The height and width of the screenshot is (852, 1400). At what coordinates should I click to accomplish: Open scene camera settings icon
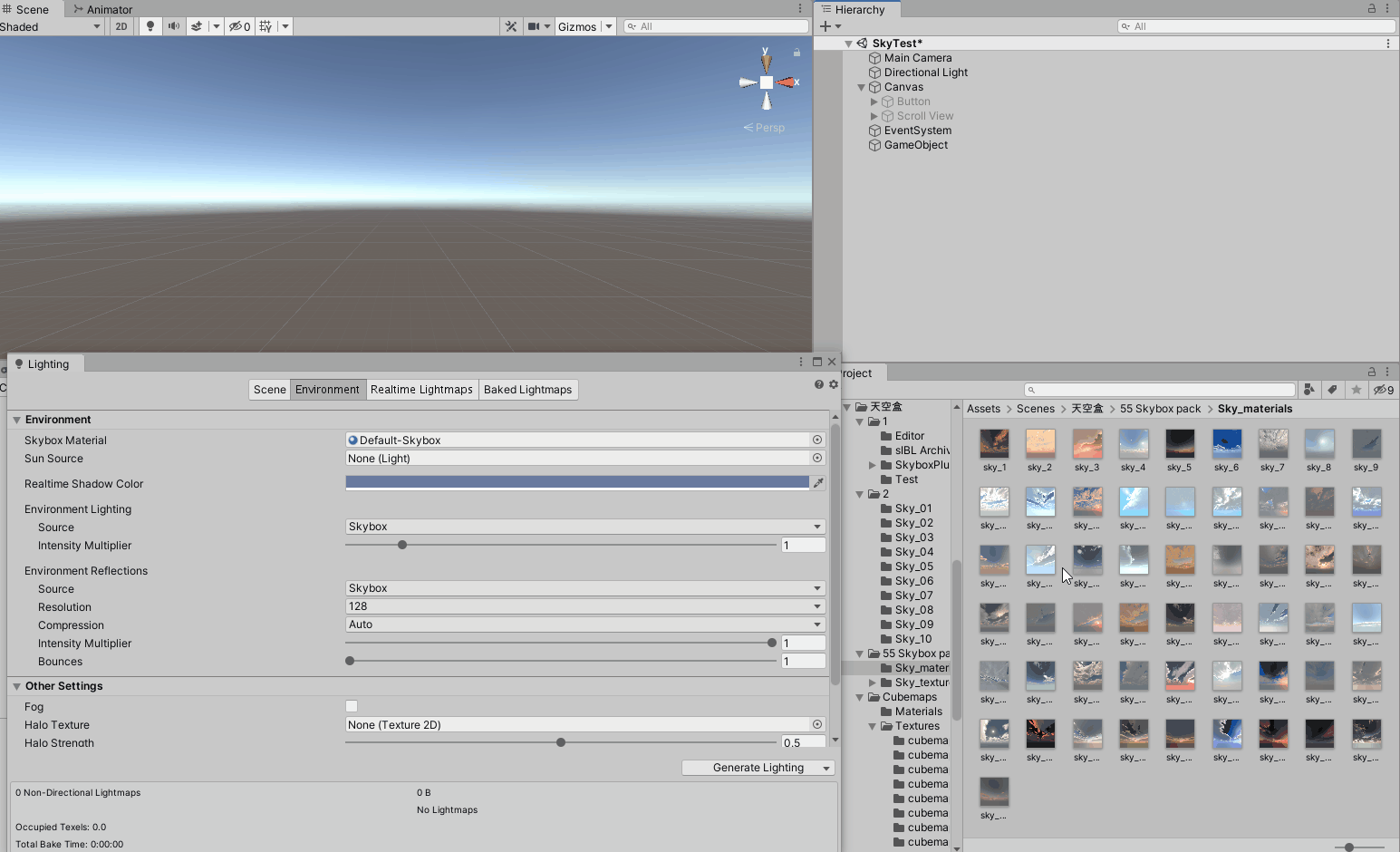(535, 26)
